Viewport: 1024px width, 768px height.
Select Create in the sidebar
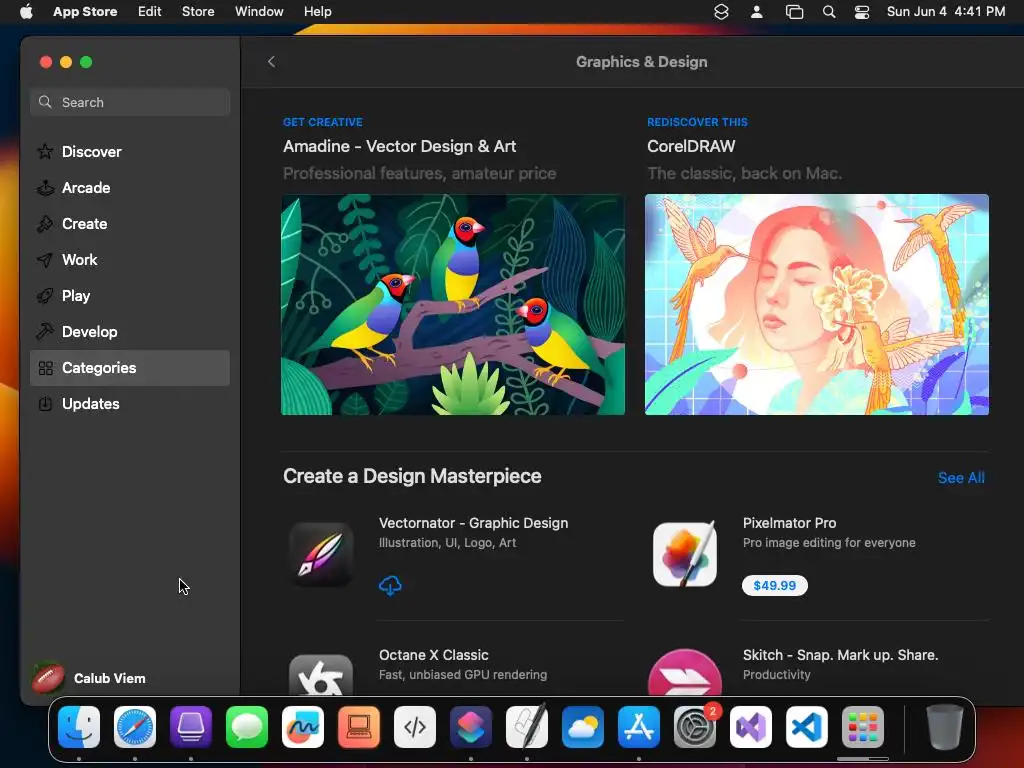pos(130,224)
